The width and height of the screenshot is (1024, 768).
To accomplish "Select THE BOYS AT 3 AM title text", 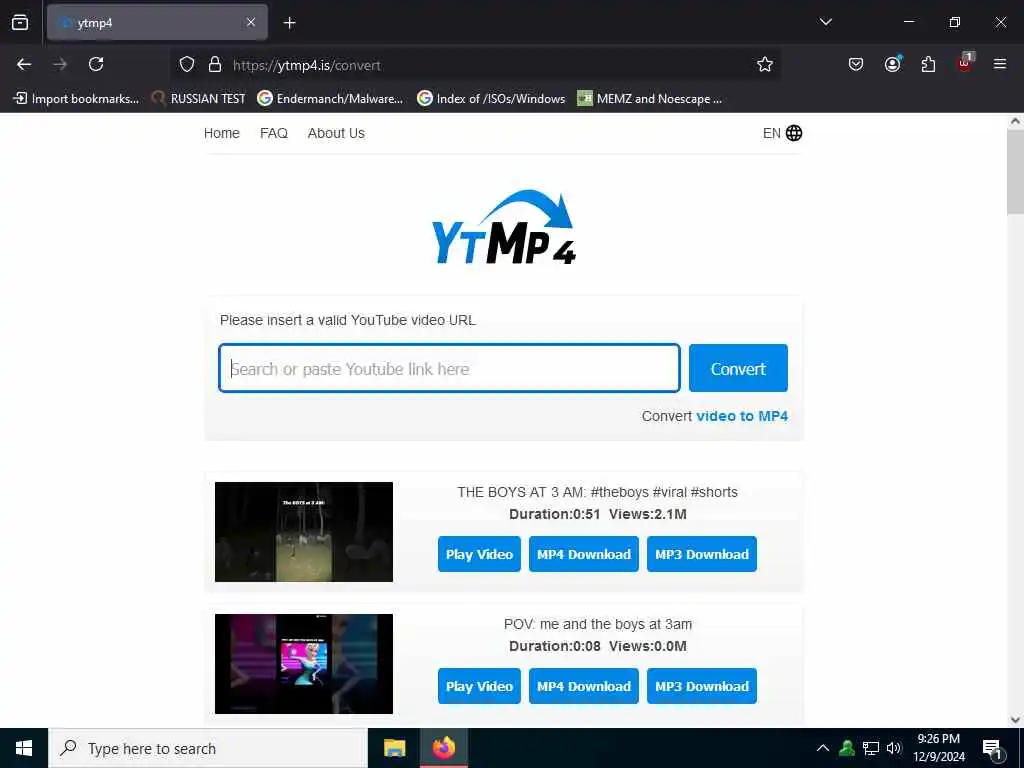I will click(x=598, y=492).
